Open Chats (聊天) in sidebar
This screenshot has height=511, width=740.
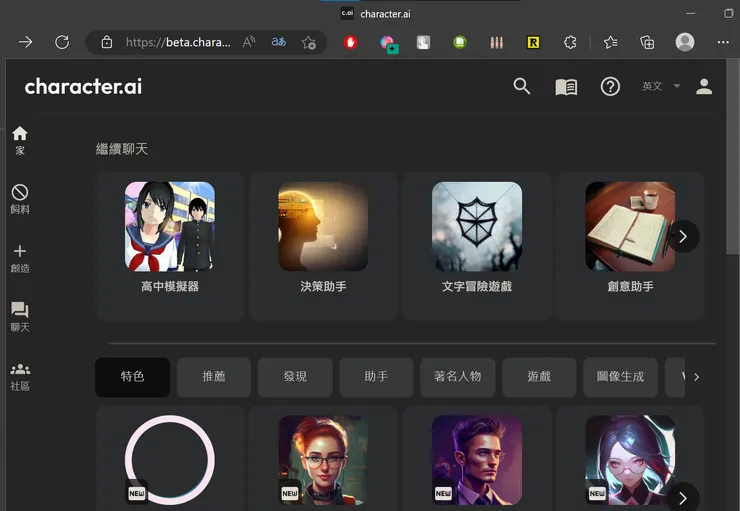tap(20, 317)
